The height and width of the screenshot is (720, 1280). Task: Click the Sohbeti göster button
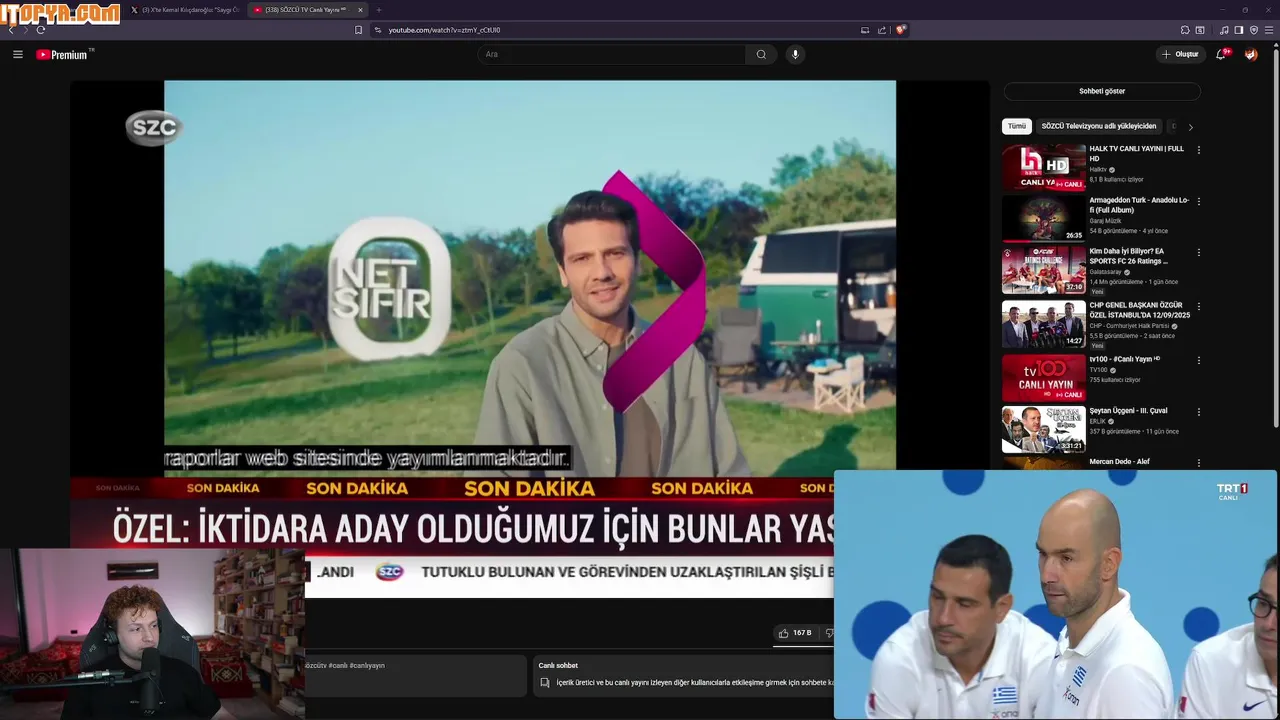[1102, 91]
